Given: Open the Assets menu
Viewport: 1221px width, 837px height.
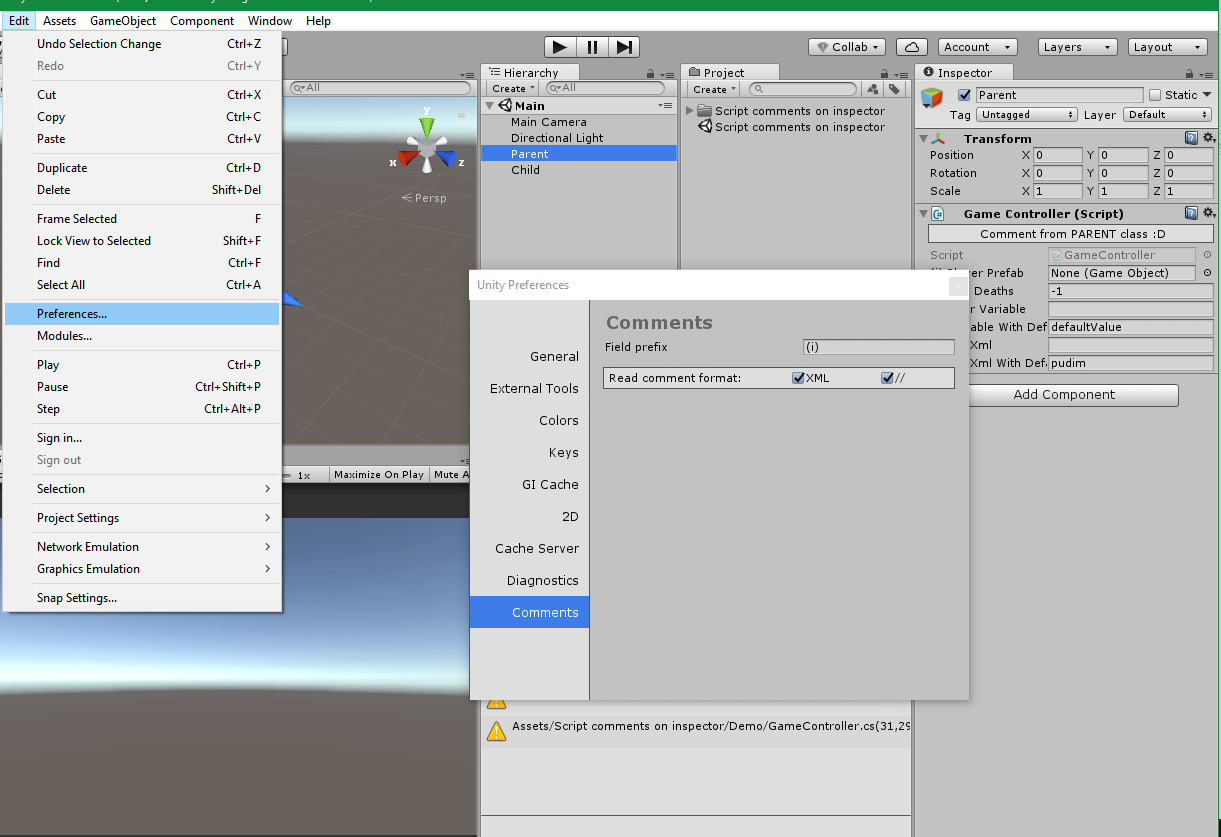Looking at the screenshot, I should click(x=60, y=21).
